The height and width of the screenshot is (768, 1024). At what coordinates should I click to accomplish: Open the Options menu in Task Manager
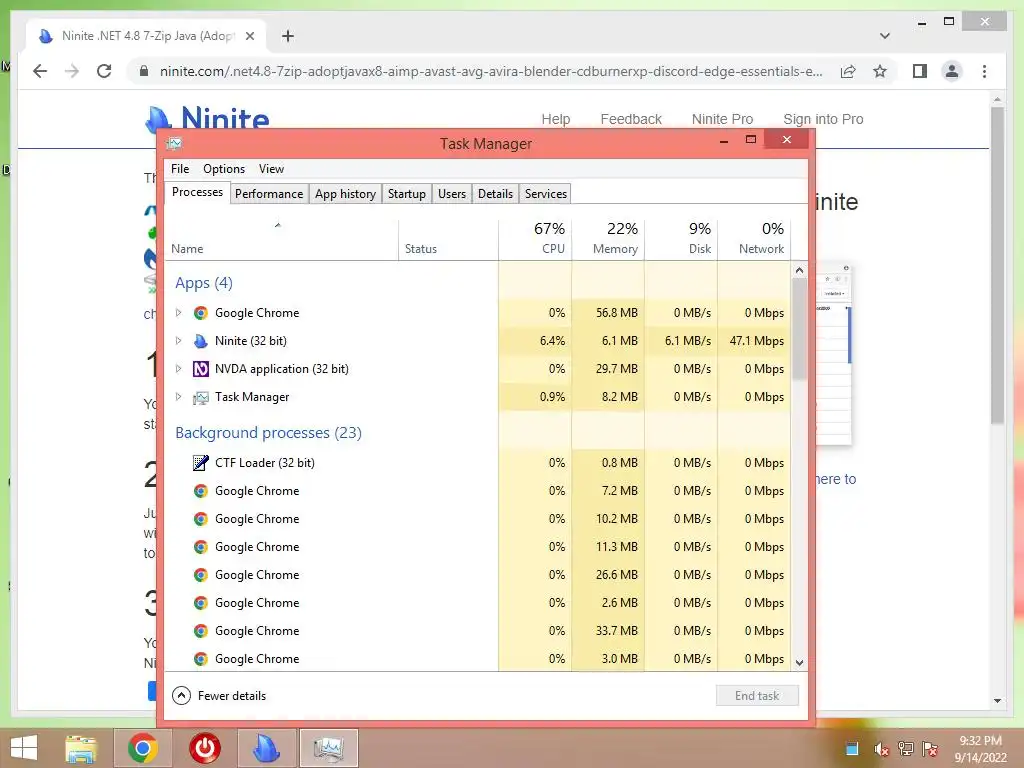224,168
